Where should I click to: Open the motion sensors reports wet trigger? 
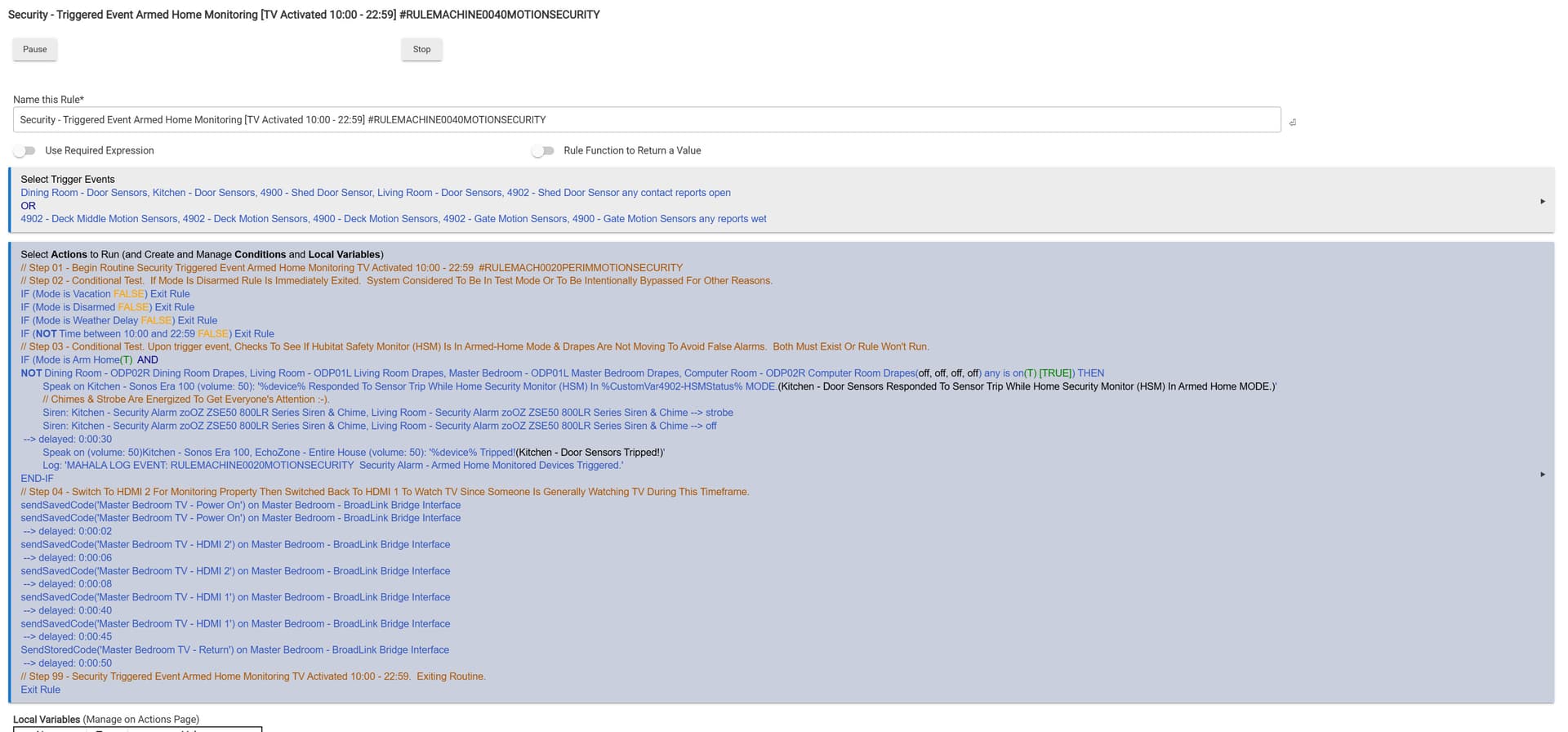click(393, 219)
